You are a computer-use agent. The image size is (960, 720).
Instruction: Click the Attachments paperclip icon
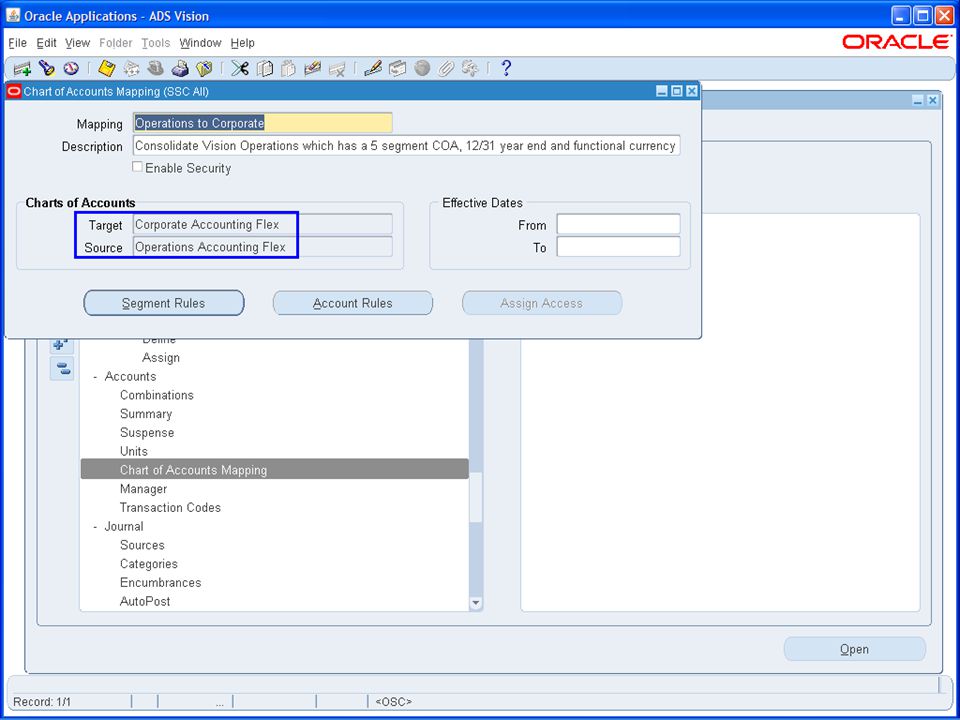(x=446, y=68)
